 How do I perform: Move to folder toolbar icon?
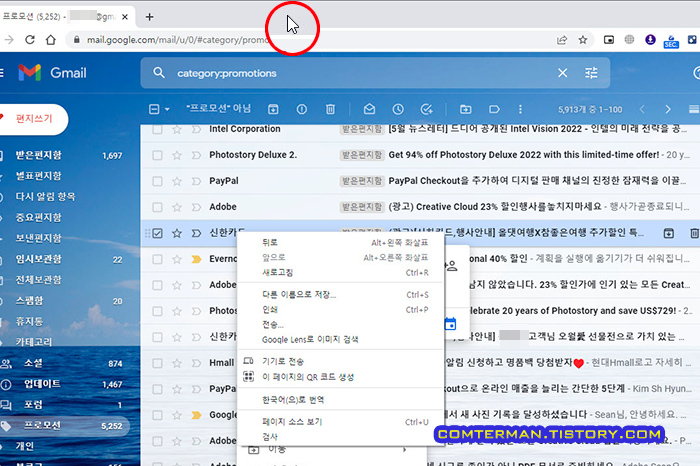click(x=466, y=109)
